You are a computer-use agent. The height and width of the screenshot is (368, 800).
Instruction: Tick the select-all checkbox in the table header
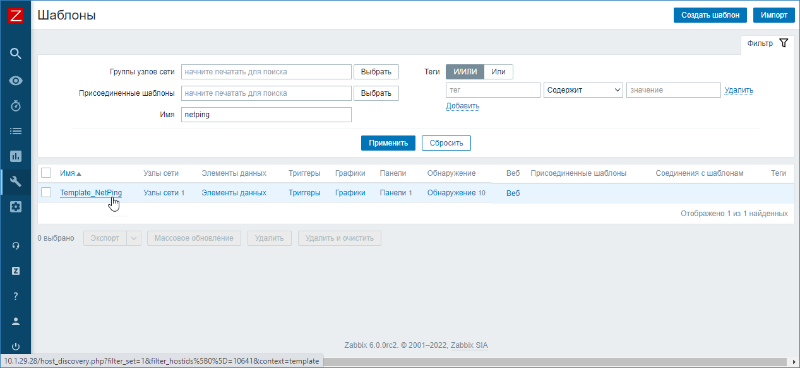click(46, 173)
